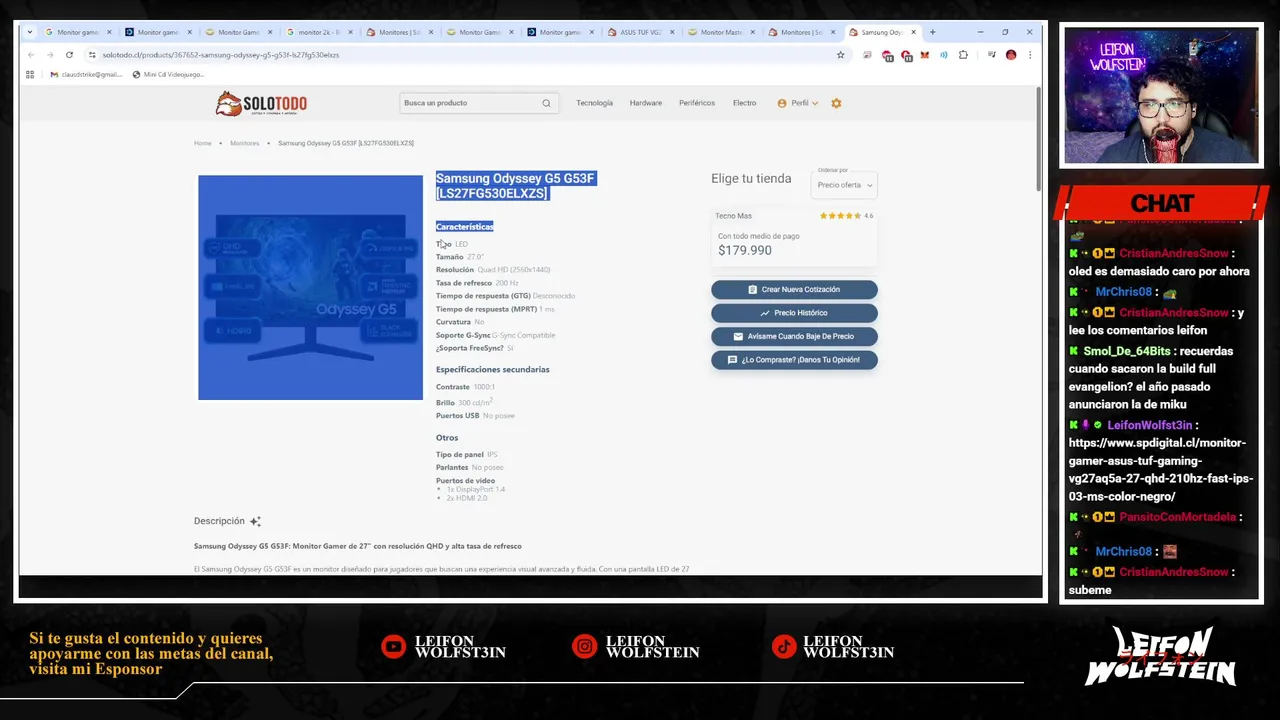
Task: Click the SoloTodo fox logo
Action: click(x=228, y=103)
